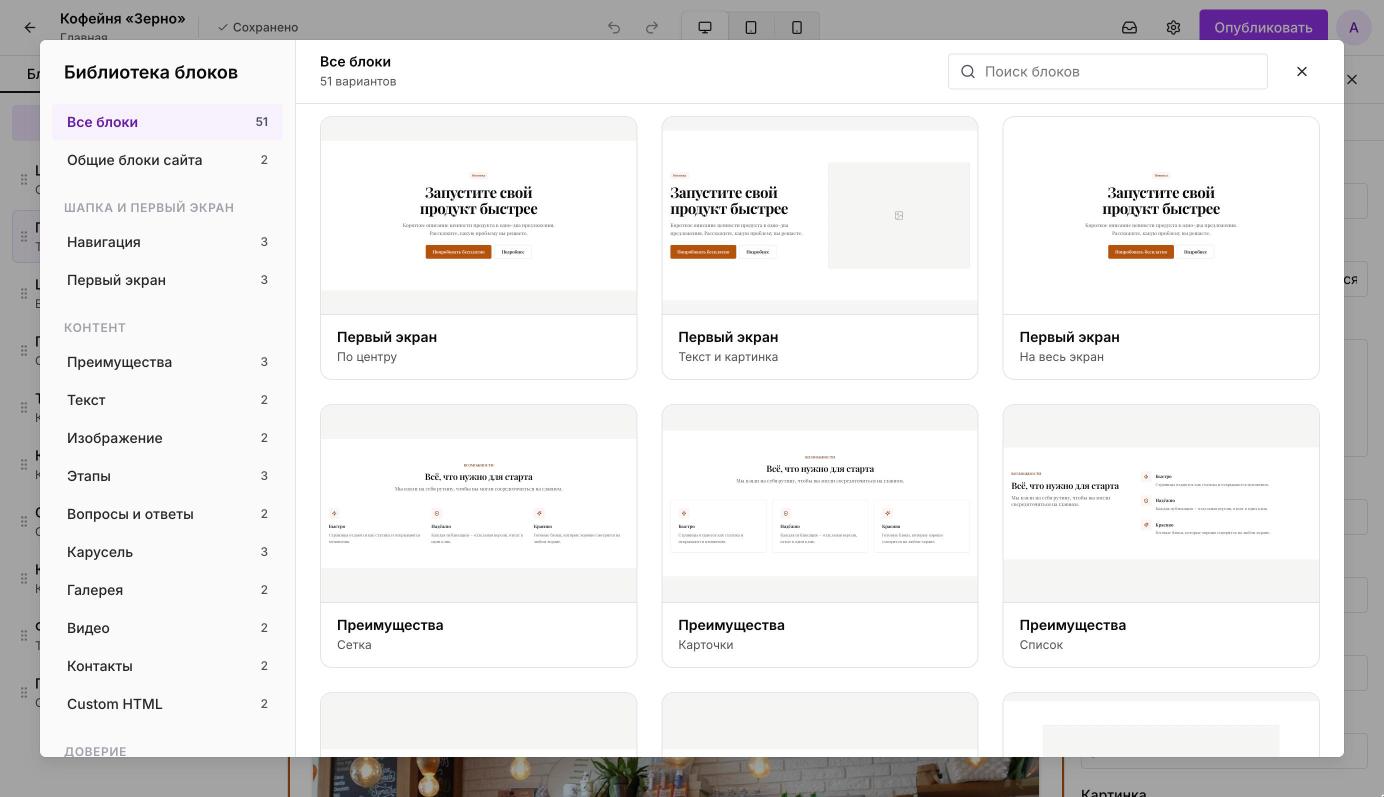The image size is (1384, 797).
Task: Click the back arrow icon in top bar
Action: click(30, 28)
